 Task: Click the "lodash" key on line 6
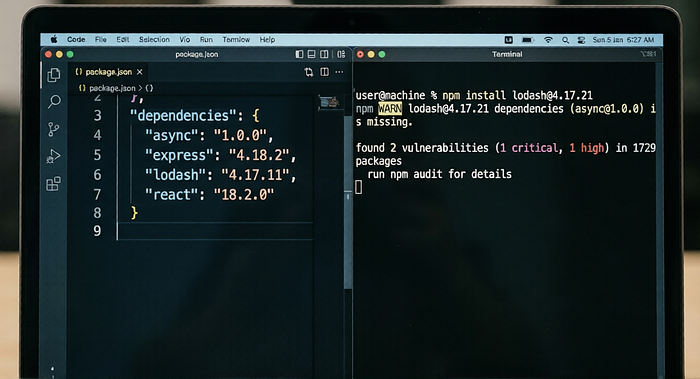tap(175, 175)
